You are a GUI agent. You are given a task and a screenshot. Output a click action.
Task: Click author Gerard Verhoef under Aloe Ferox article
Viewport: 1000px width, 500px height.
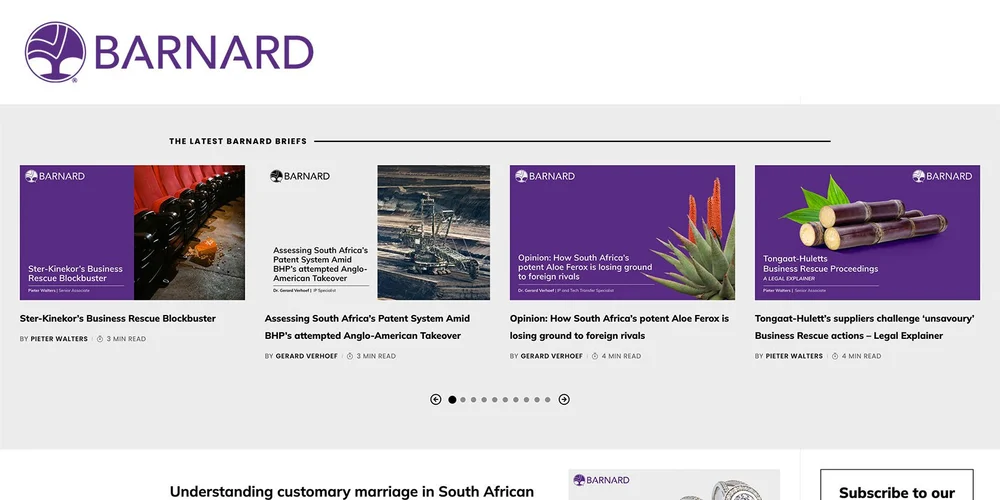(x=552, y=356)
